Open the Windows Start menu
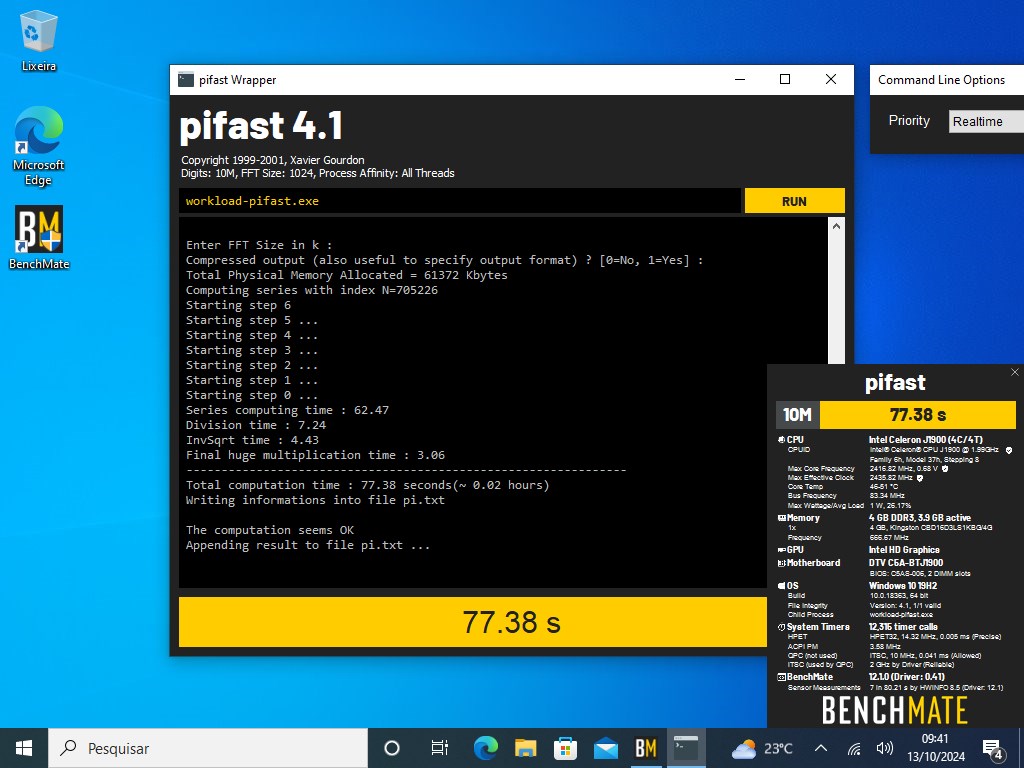The image size is (1024, 768). point(24,748)
